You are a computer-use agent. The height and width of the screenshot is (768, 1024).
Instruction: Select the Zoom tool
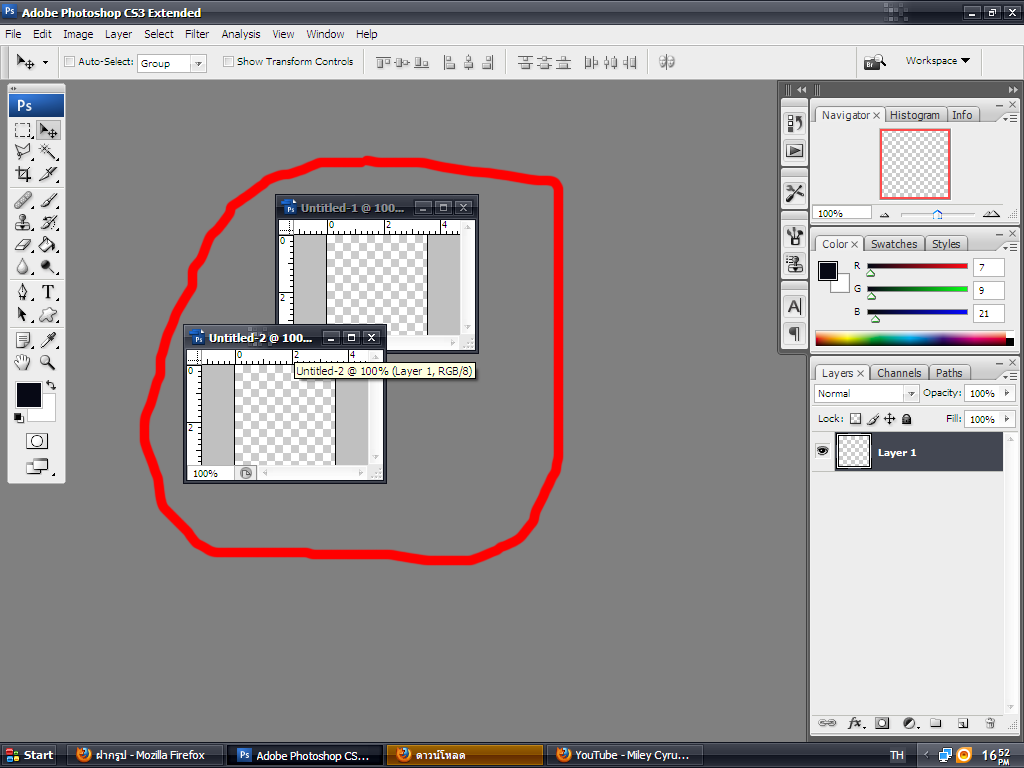48,362
